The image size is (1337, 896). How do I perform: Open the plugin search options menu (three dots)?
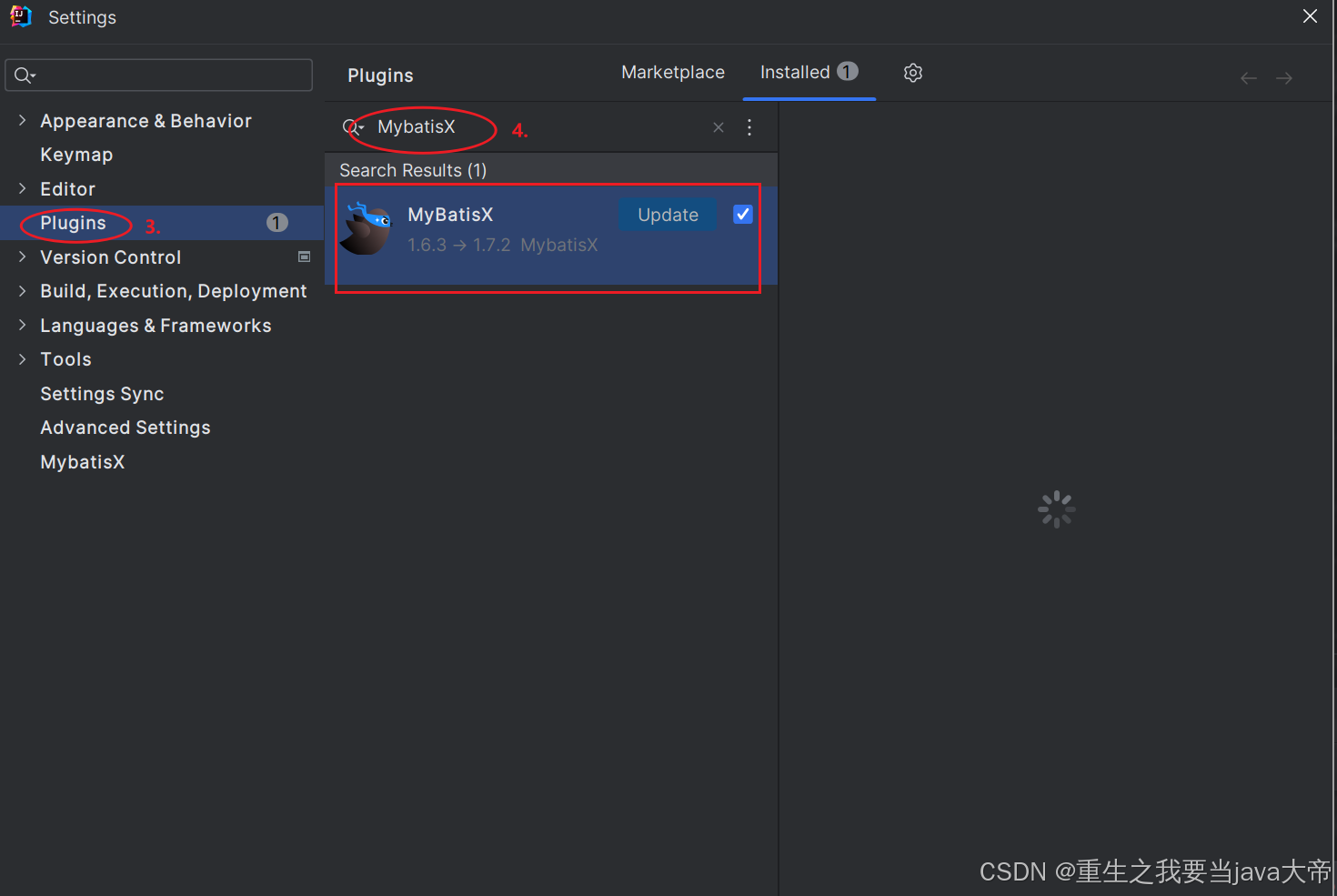tap(749, 127)
